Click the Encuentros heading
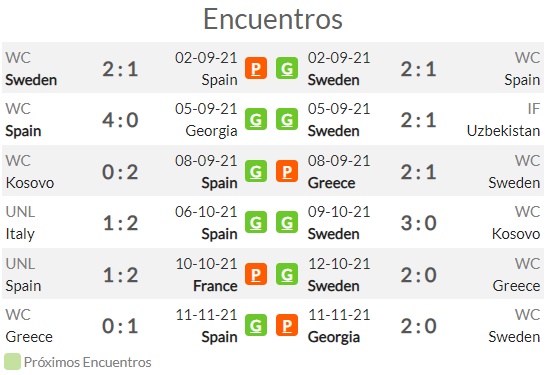This screenshot has height=375, width=546. click(x=273, y=19)
